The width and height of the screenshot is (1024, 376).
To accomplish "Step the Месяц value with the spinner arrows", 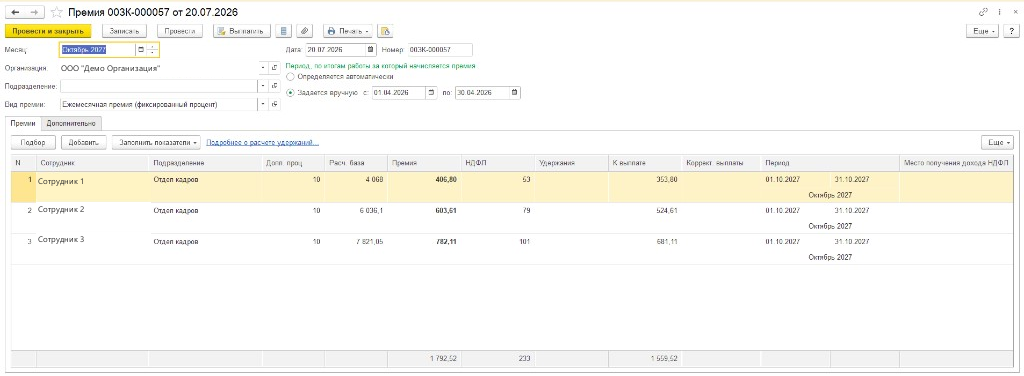I will pyautogui.click(x=153, y=50).
